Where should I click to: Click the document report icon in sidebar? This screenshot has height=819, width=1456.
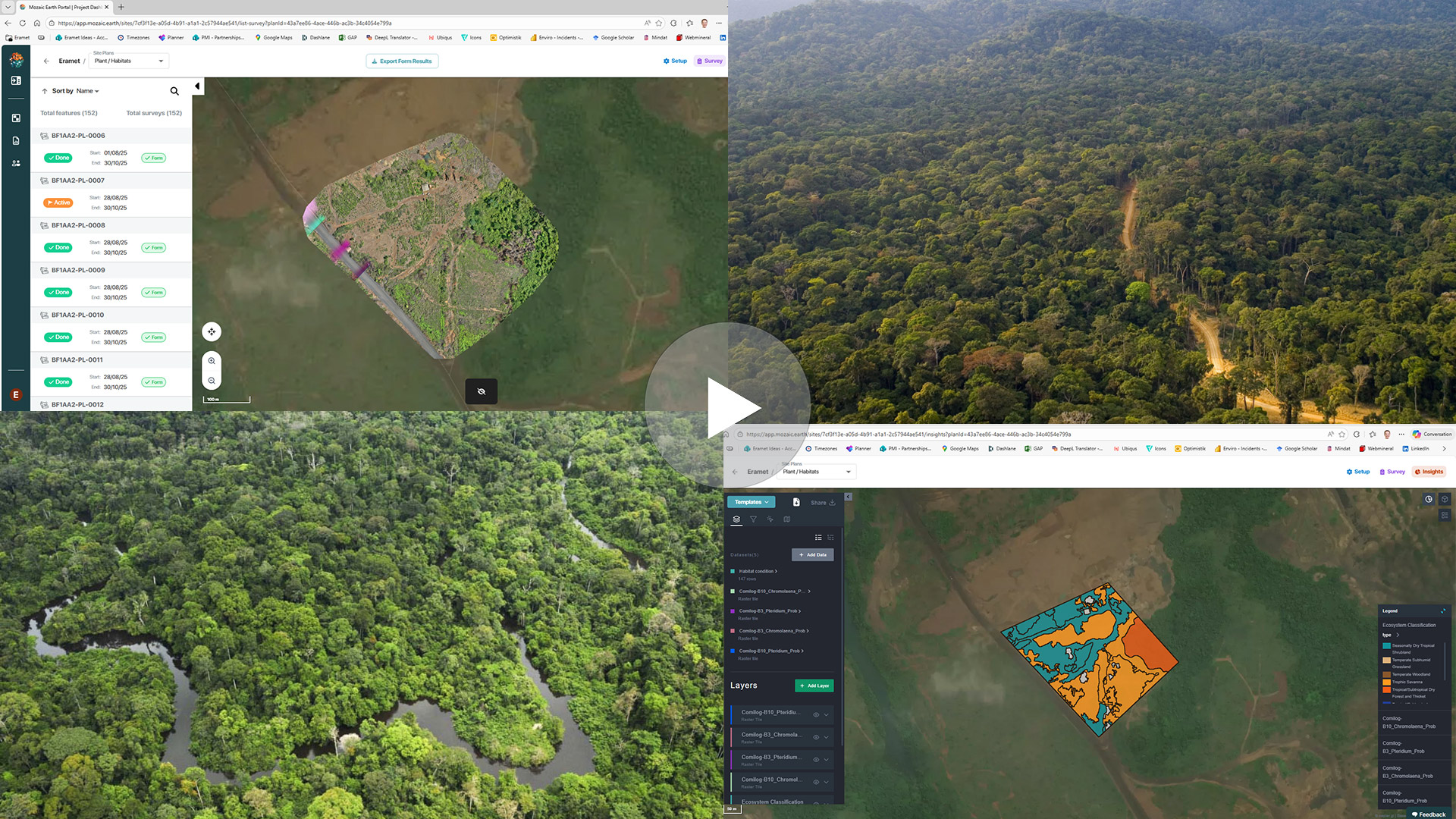[x=16, y=140]
